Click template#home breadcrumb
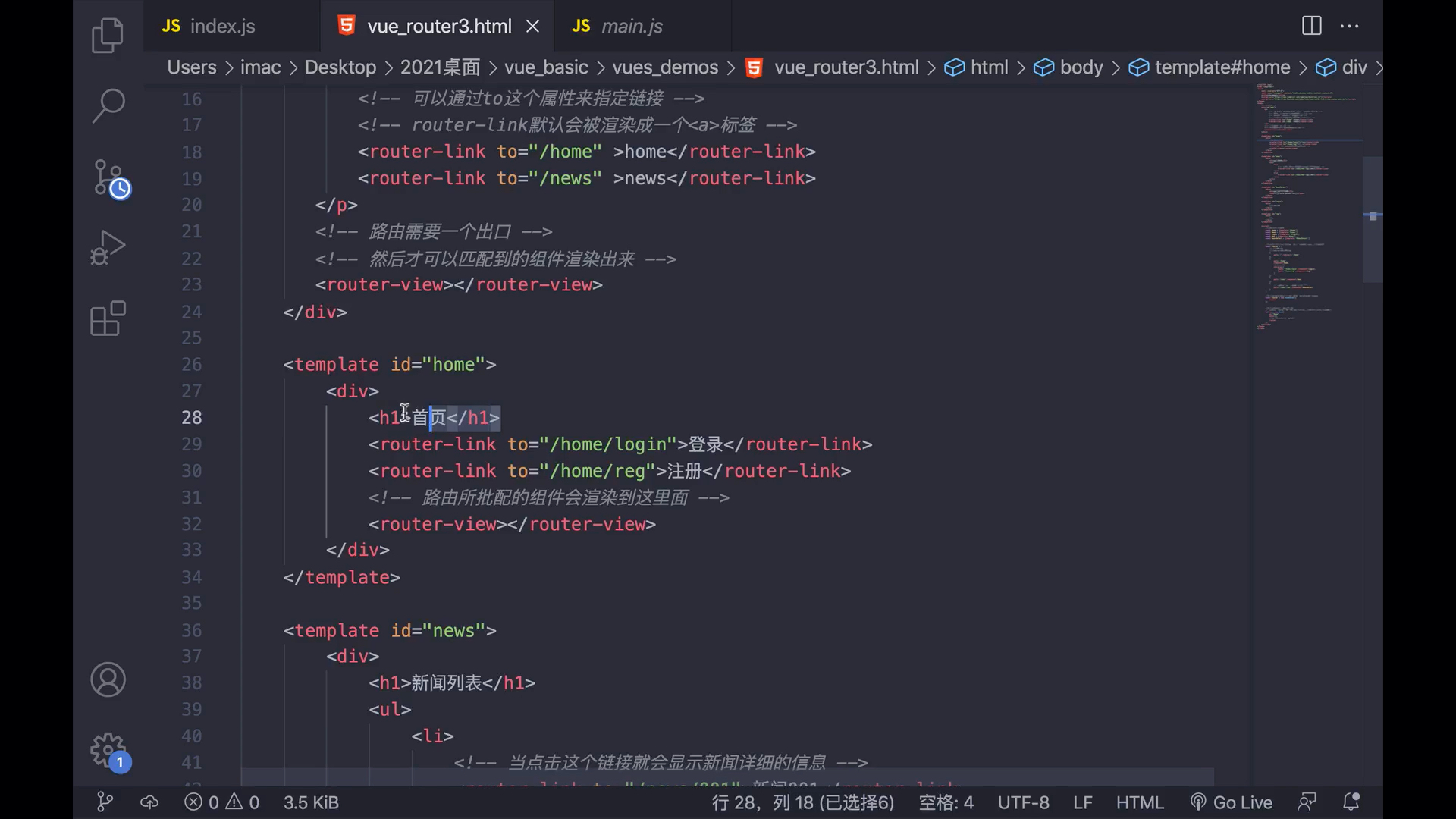Screen dimensions: 1456x819 1210,67
